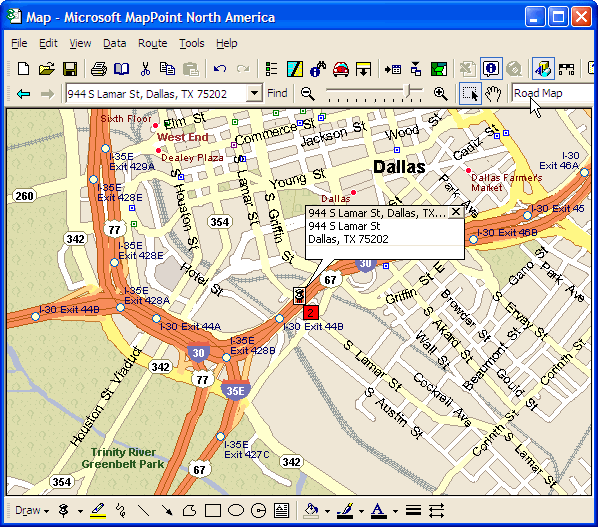Open the Tools menu
Viewport: 598px width, 527px height.
[x=192, y=43]
